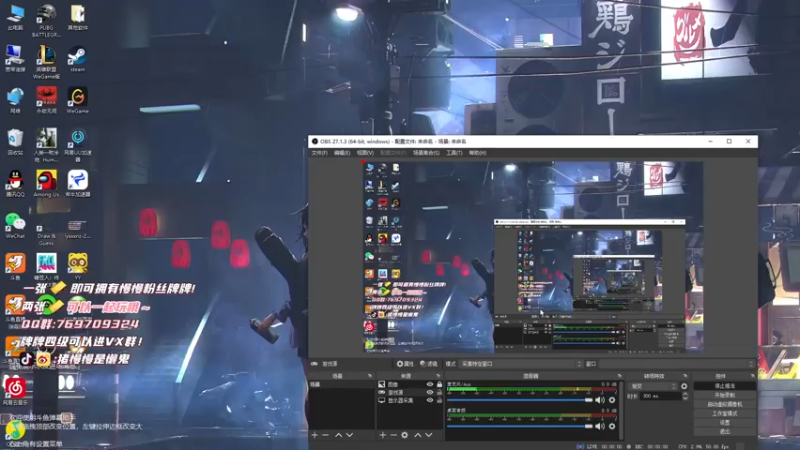Click 启动虚拟摄像机 virtual camera button
The width and height of the screenshot is (800, 450).
(x=724, y=404)
